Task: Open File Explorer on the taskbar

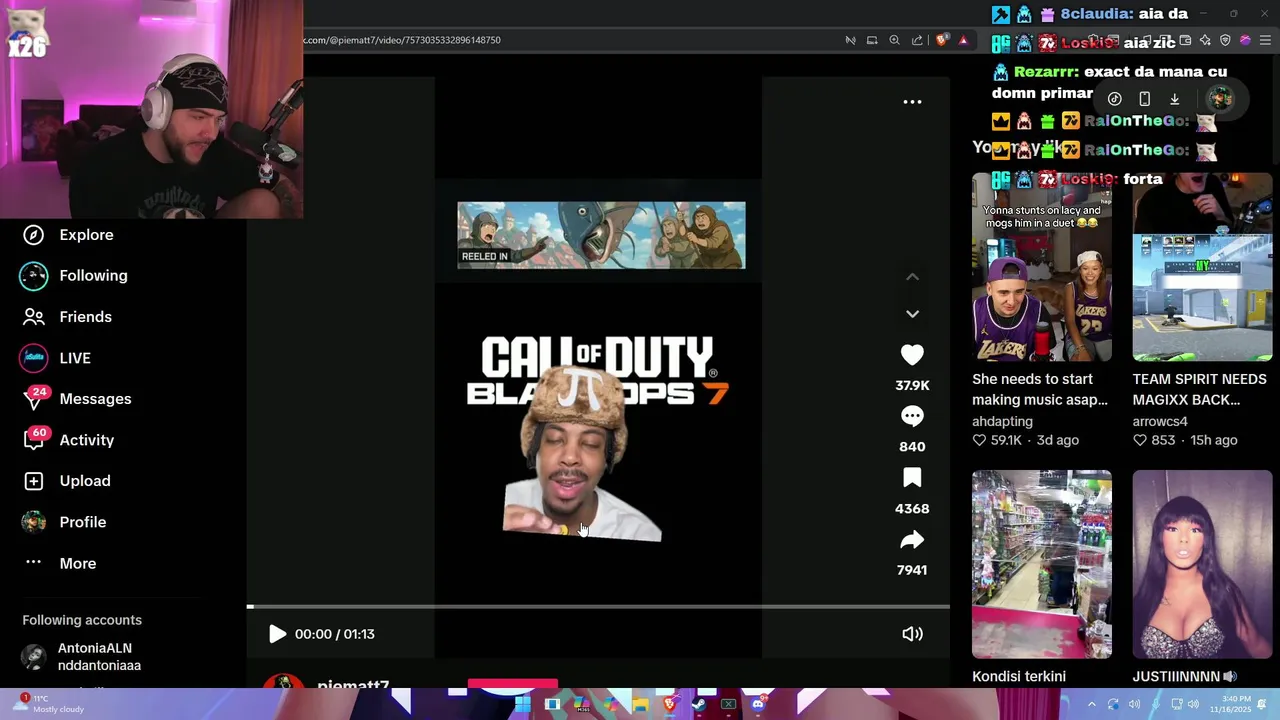Action: [641, 704]
